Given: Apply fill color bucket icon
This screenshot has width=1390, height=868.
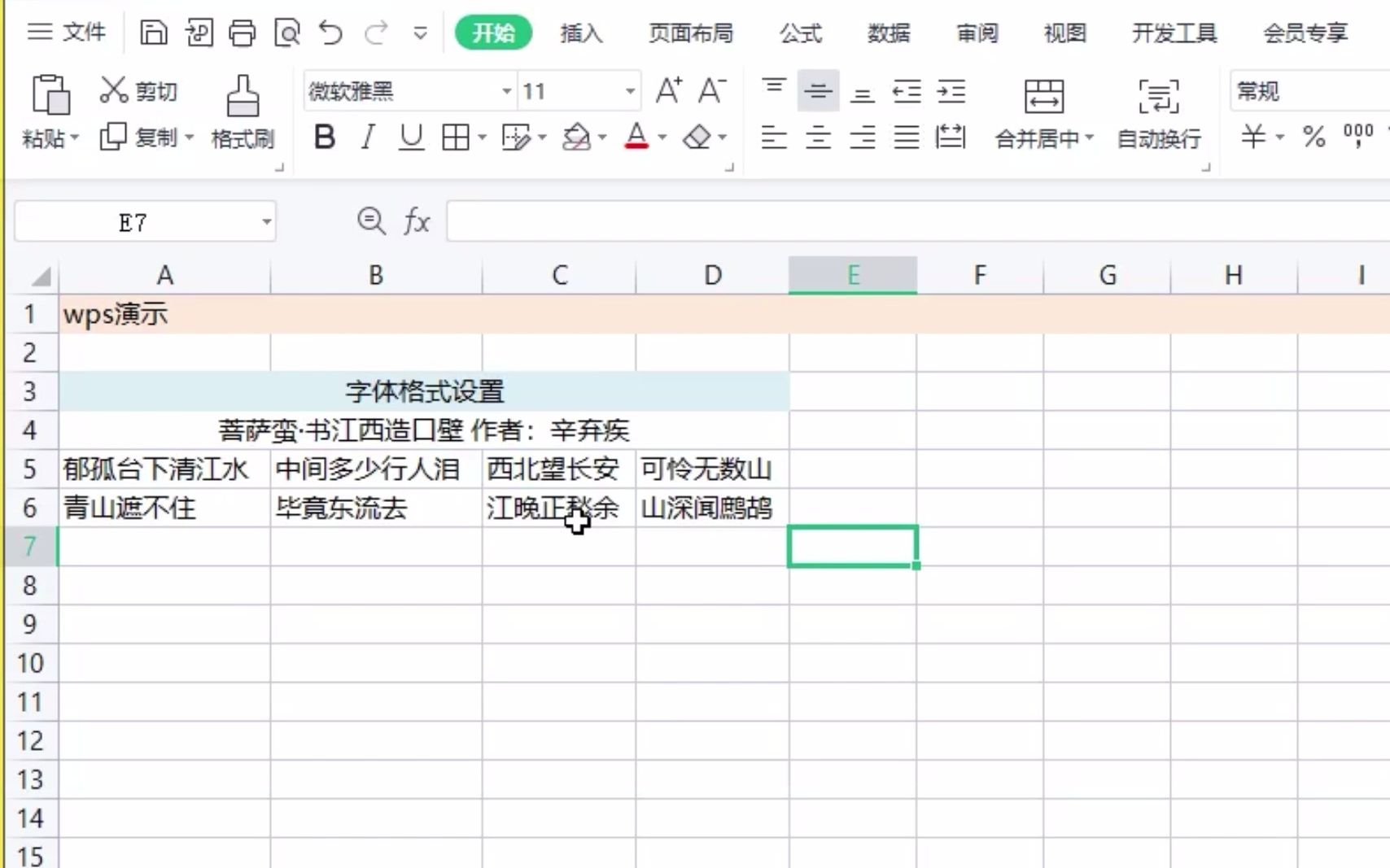Looking at the screenshot, I should click(576, 137).
